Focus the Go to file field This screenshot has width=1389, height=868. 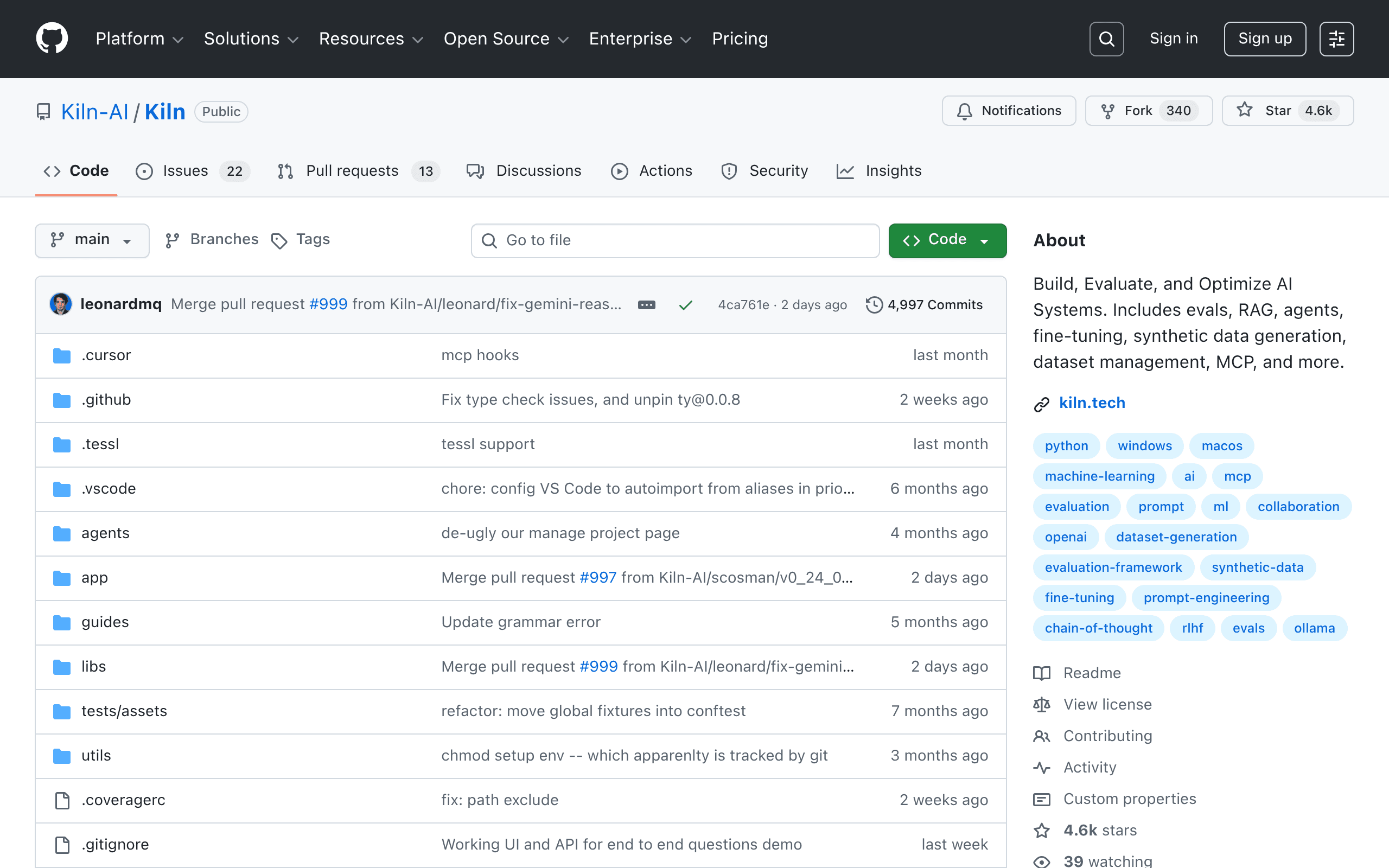675,240
